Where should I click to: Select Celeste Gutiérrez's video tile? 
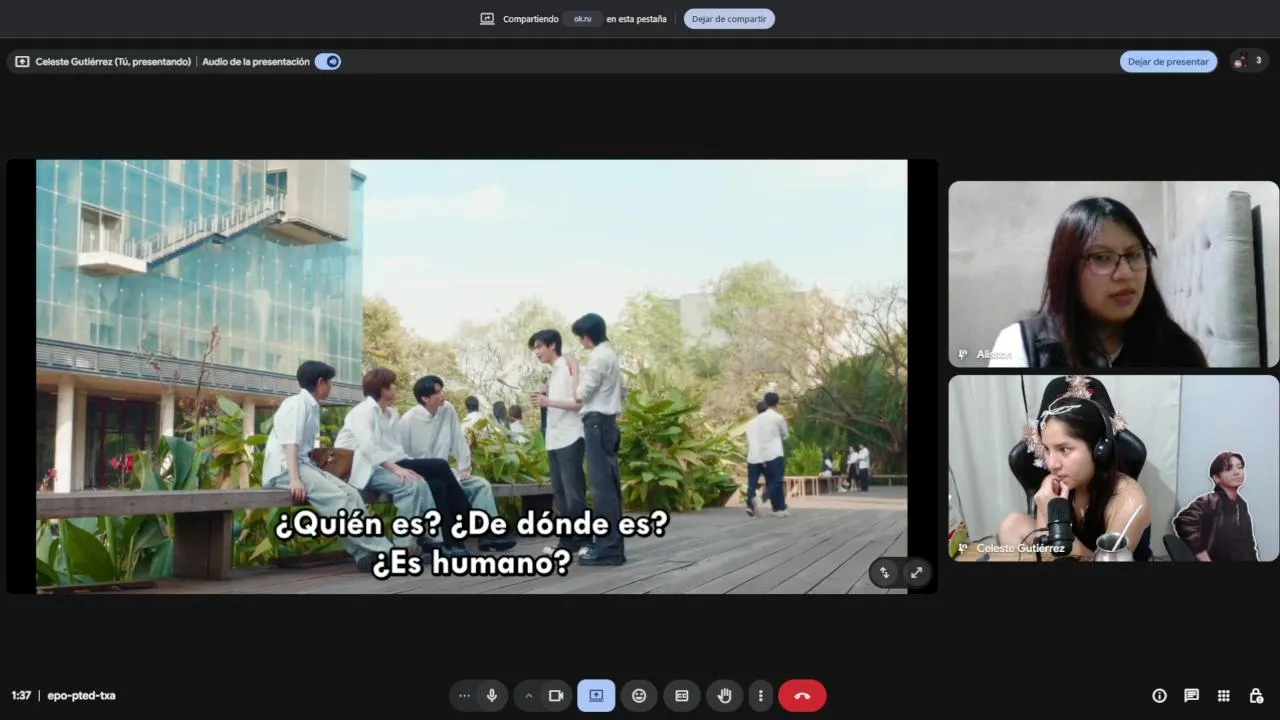point(1113,468)
